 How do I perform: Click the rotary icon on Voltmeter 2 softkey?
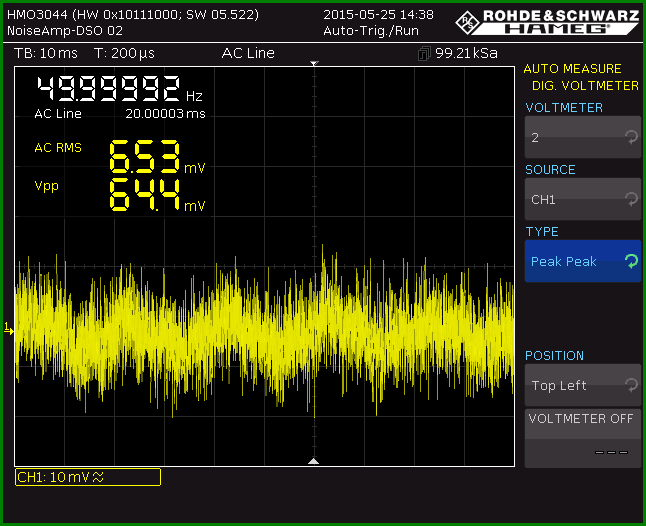(631, 137)
